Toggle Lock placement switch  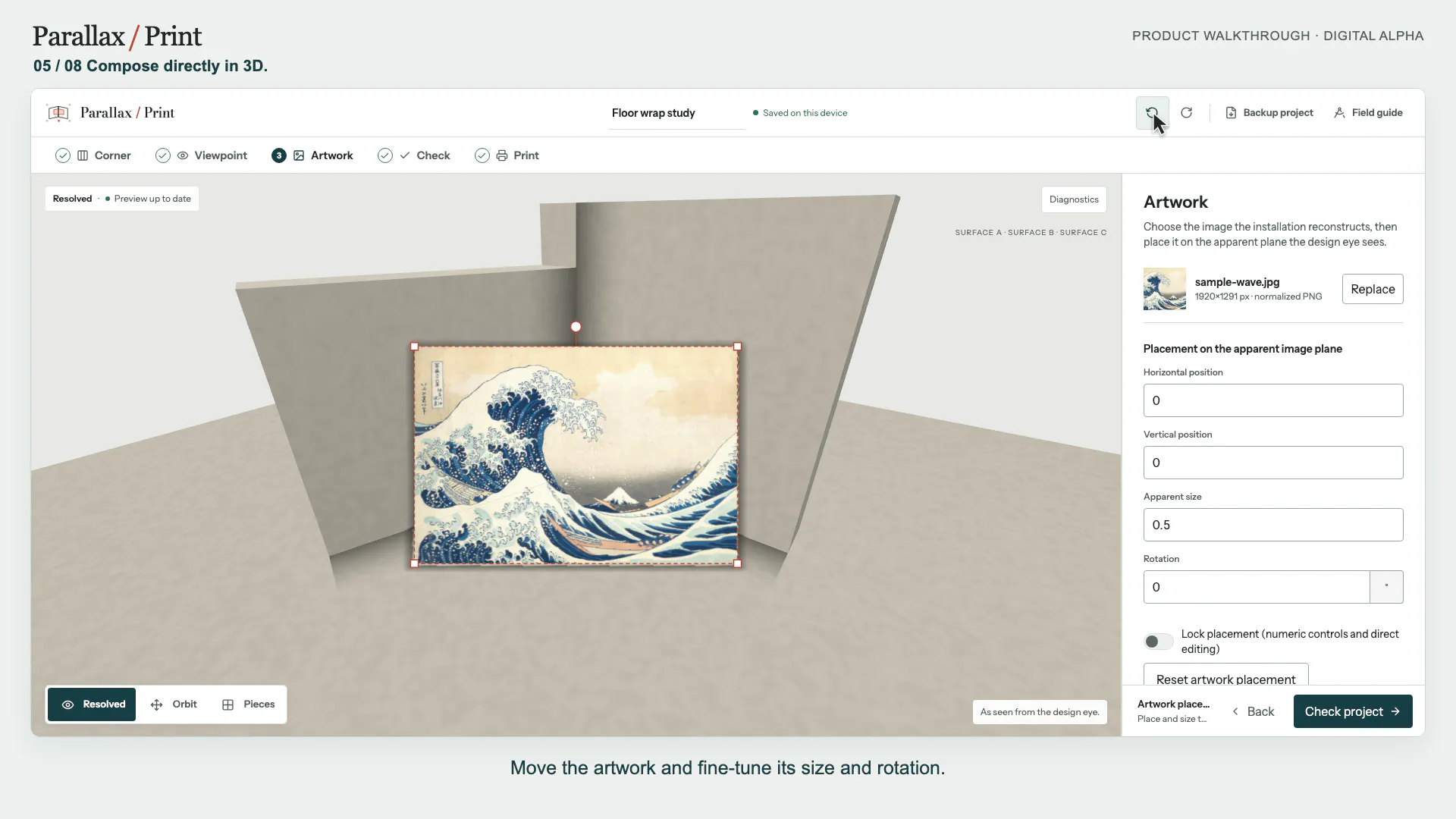[x=1158, y=642]
